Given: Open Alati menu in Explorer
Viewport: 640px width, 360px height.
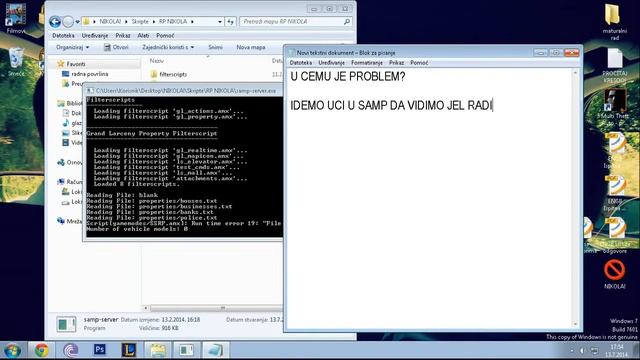Looking at the screenshot, I should click(x=143, y=36).
